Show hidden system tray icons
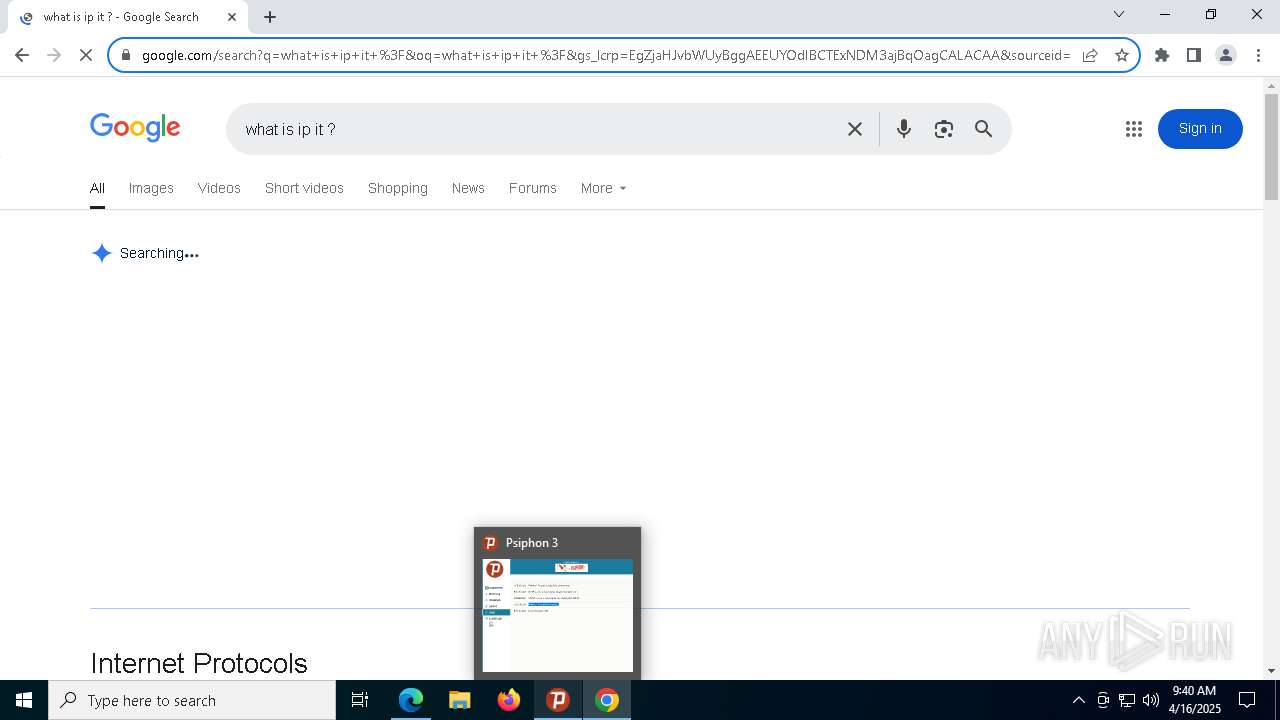This screenshot has width=1280, height=720. 1078,700
